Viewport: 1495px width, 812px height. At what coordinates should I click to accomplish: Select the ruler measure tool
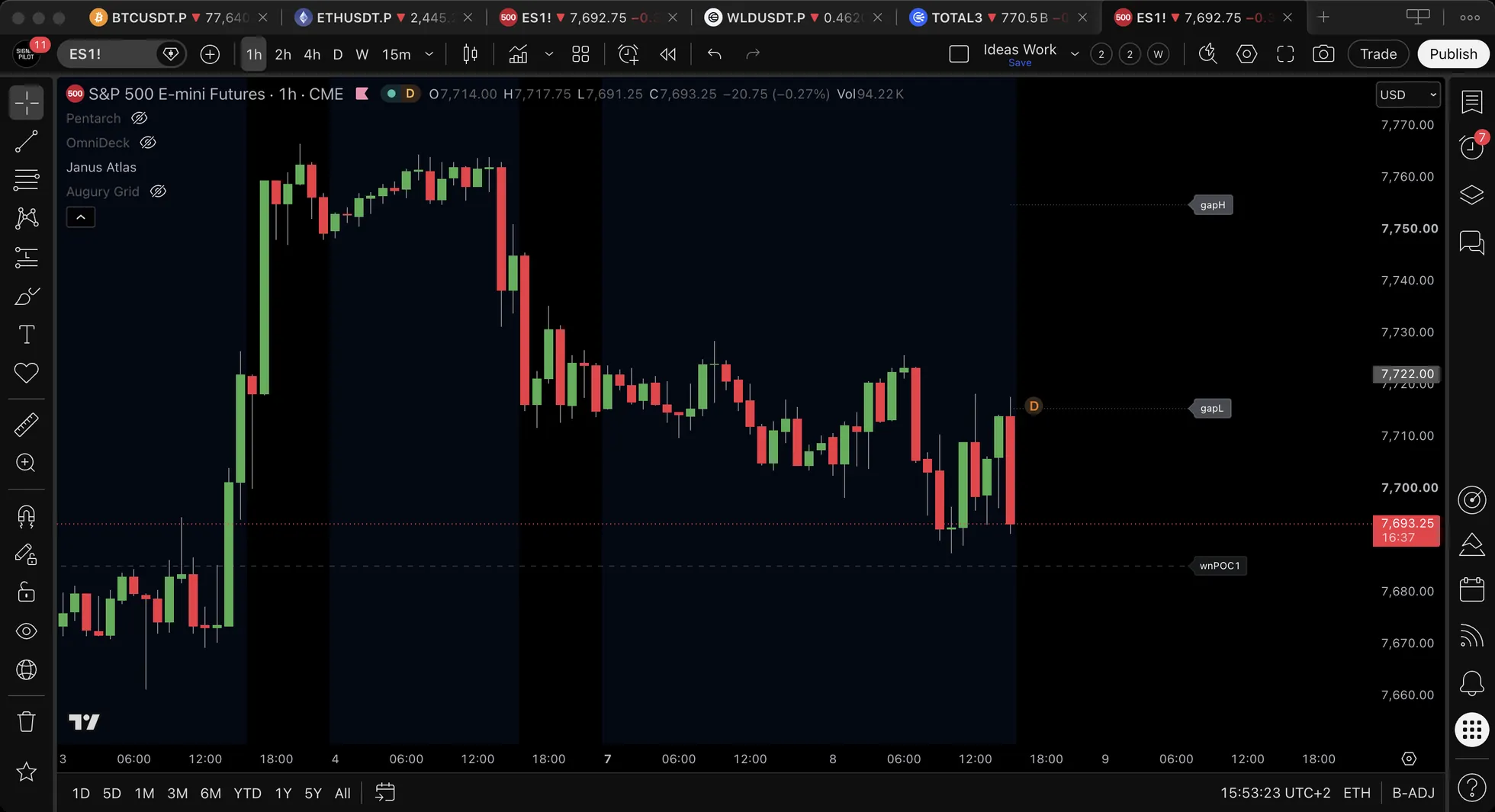click(26, 425)
